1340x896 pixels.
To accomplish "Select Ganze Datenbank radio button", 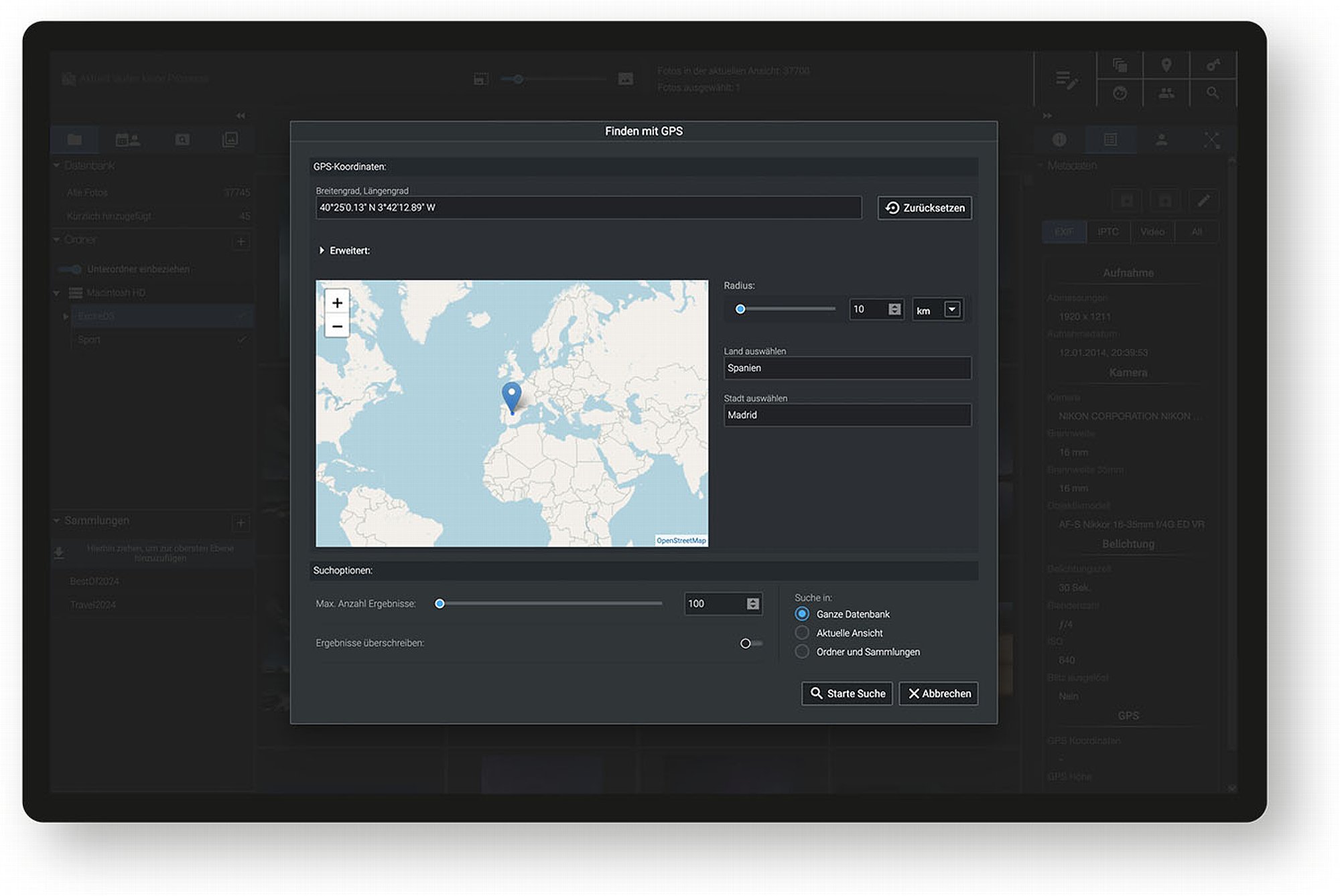I will (x=802, y=613).
